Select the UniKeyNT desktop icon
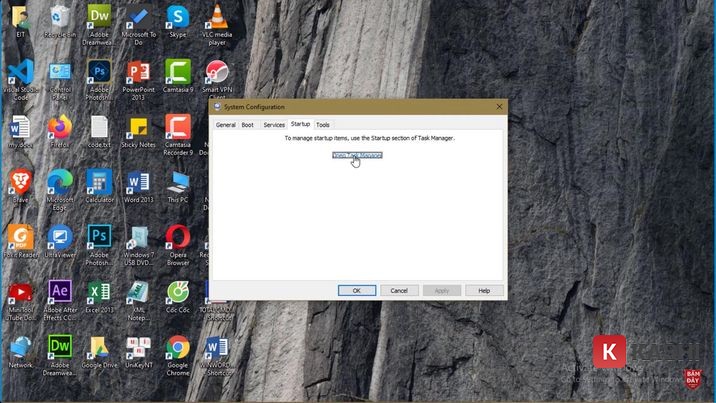 click(x=138, y=351)
